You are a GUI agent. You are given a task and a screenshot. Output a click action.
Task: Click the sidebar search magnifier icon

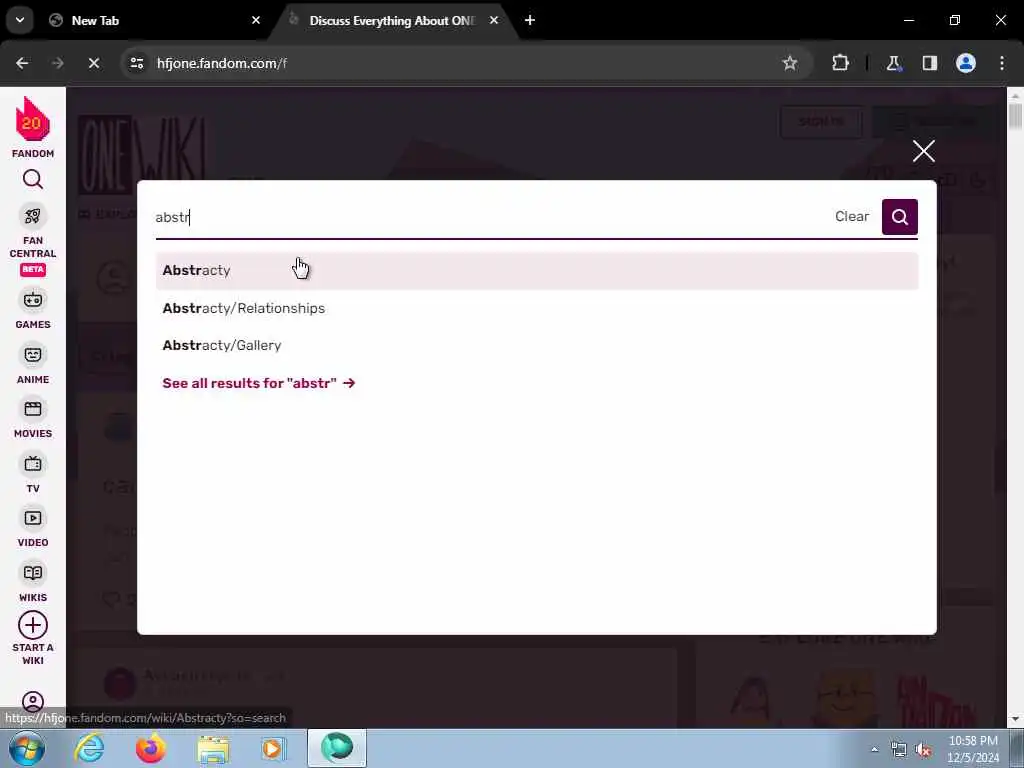pos(33,179)
